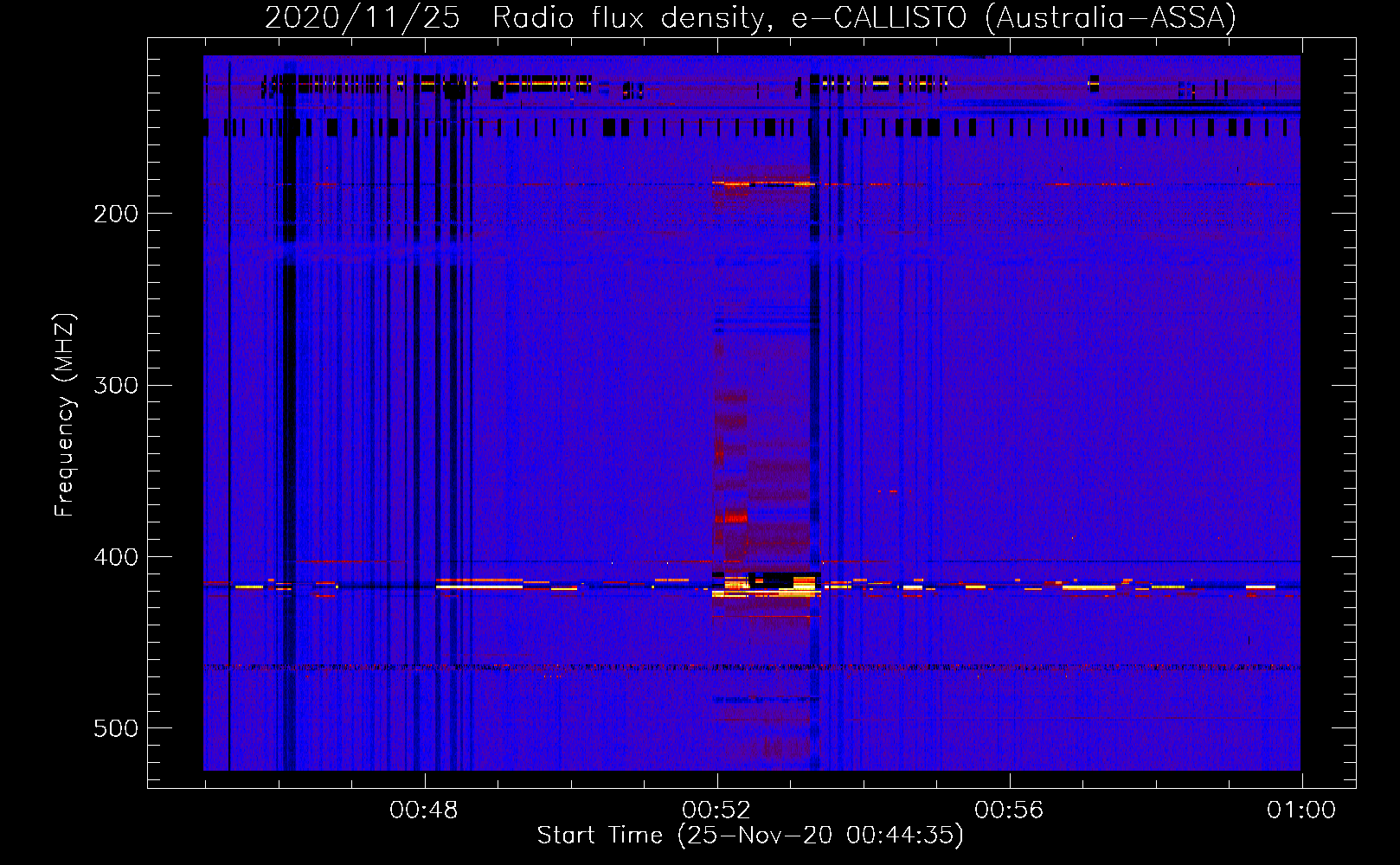Click the plot title "2020/11/25 Radio flux density, e-CALLISTO (Australia-ASSA)"
Viewport: 1400px width, 865px height.
coord(750,17)
